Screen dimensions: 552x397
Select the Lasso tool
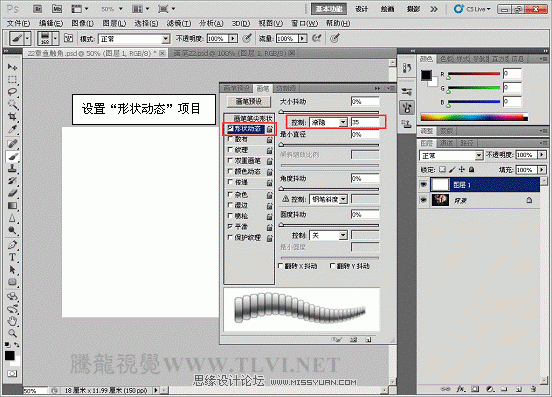[12, 92]
